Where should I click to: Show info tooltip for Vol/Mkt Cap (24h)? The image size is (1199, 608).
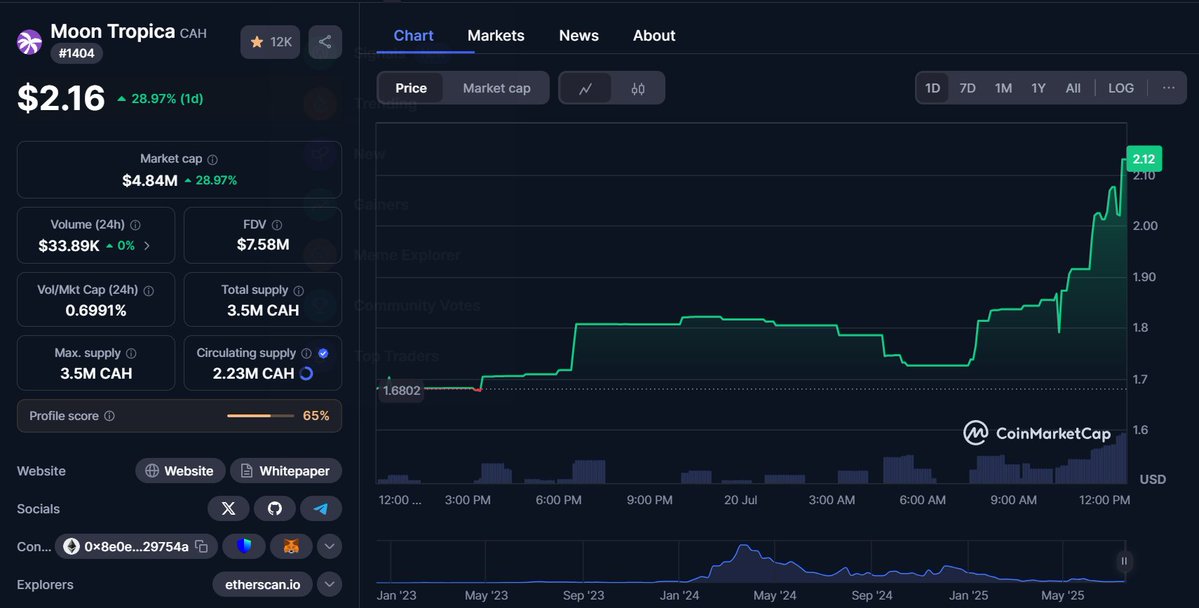tap(148, 291)
